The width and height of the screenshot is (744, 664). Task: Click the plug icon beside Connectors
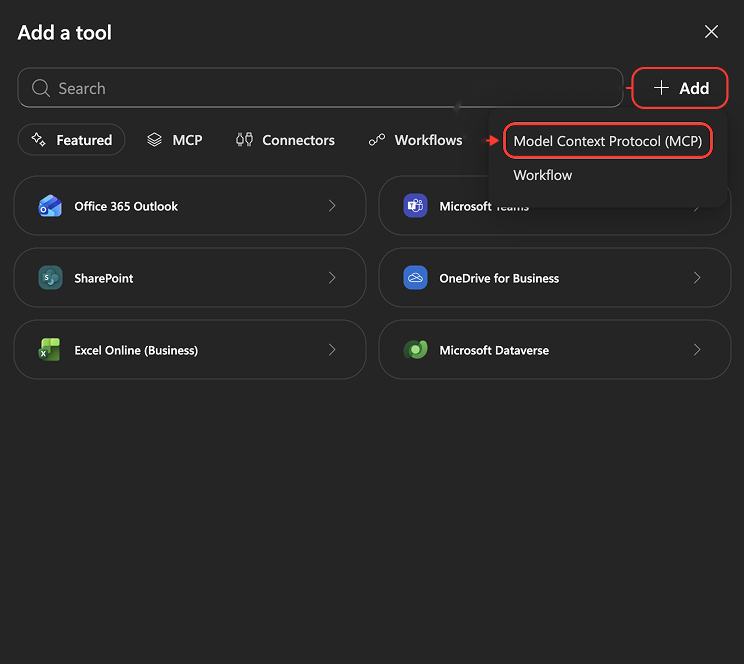click(244, 140)
